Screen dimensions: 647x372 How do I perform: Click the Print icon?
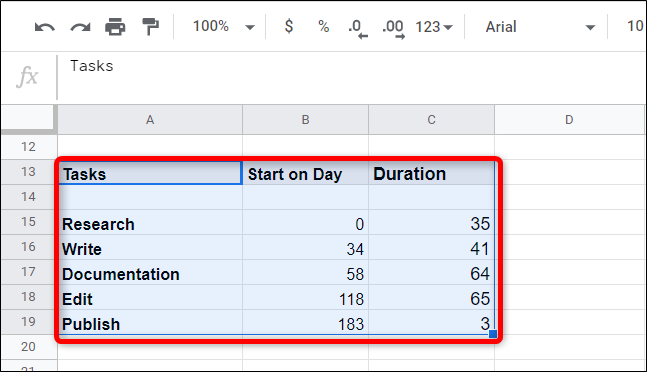[x=115, y=27]
